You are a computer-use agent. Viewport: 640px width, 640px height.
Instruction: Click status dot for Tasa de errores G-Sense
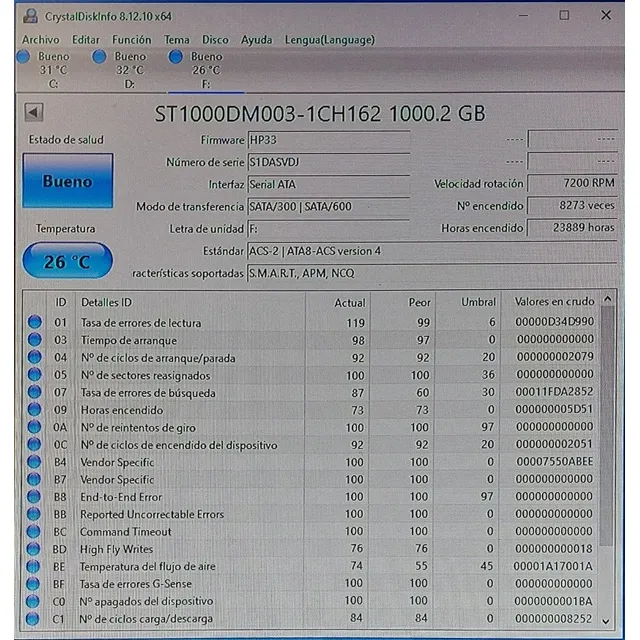pyautogui.click(x=33, y=584)
